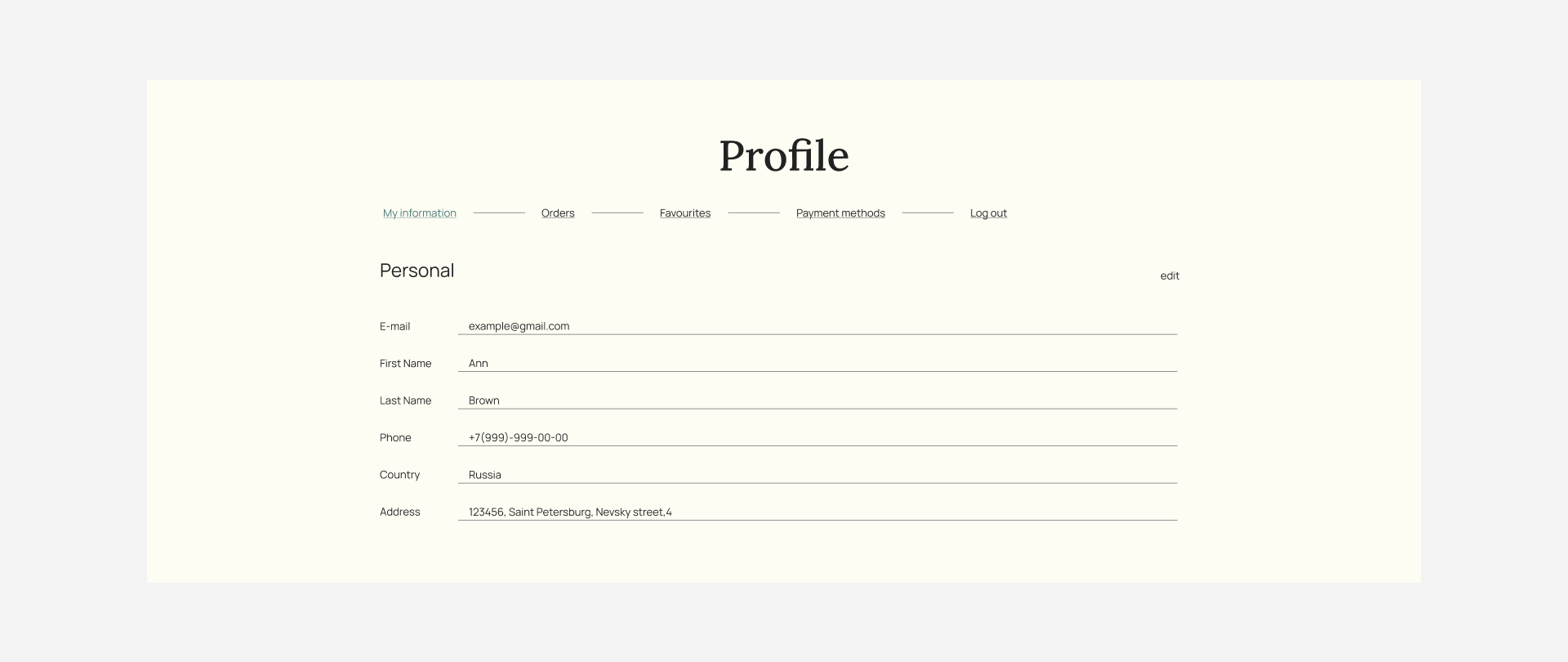
Task: Click the Log out link
Action: pos(988,213)
